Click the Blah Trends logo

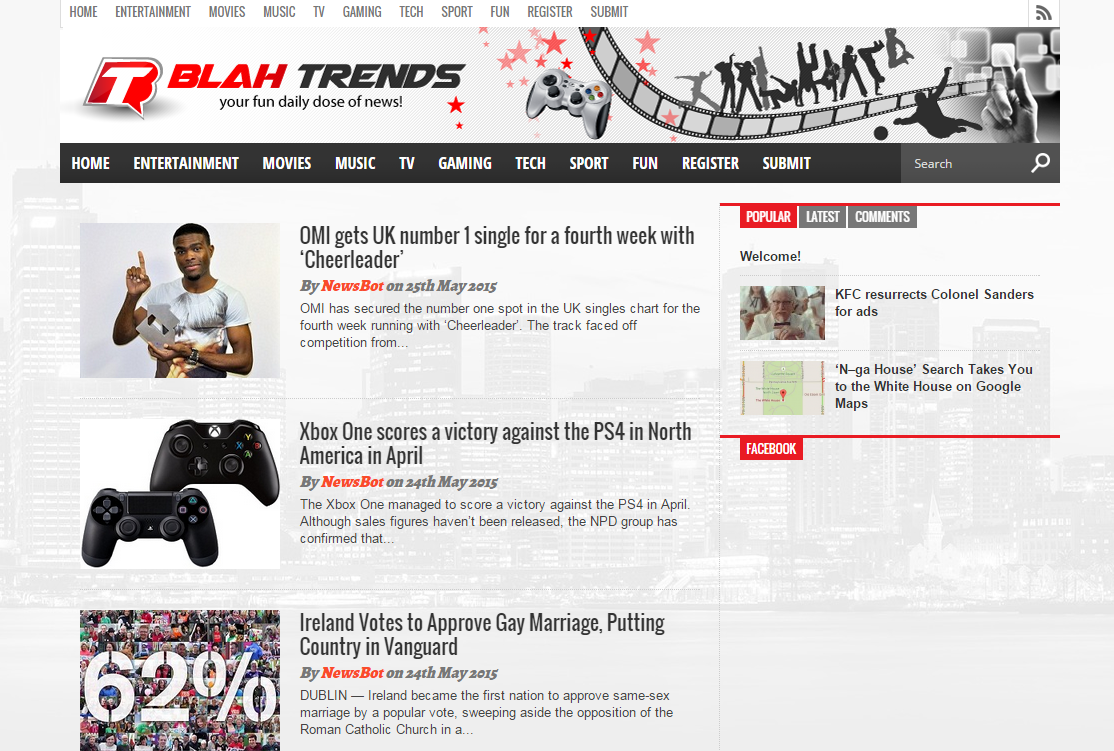(x=274, y=87)
